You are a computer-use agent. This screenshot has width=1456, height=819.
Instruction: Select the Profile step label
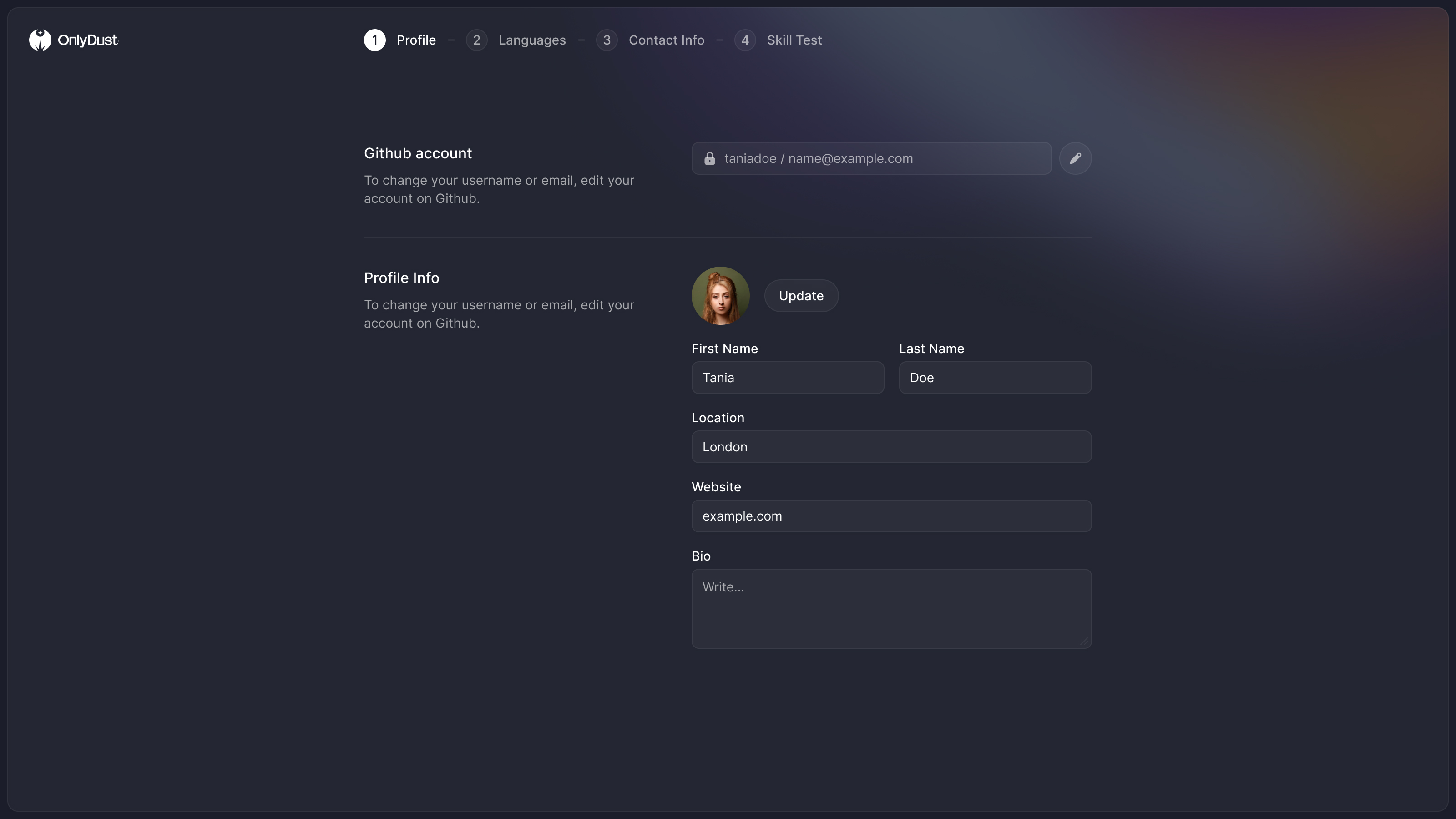[416, 40]
